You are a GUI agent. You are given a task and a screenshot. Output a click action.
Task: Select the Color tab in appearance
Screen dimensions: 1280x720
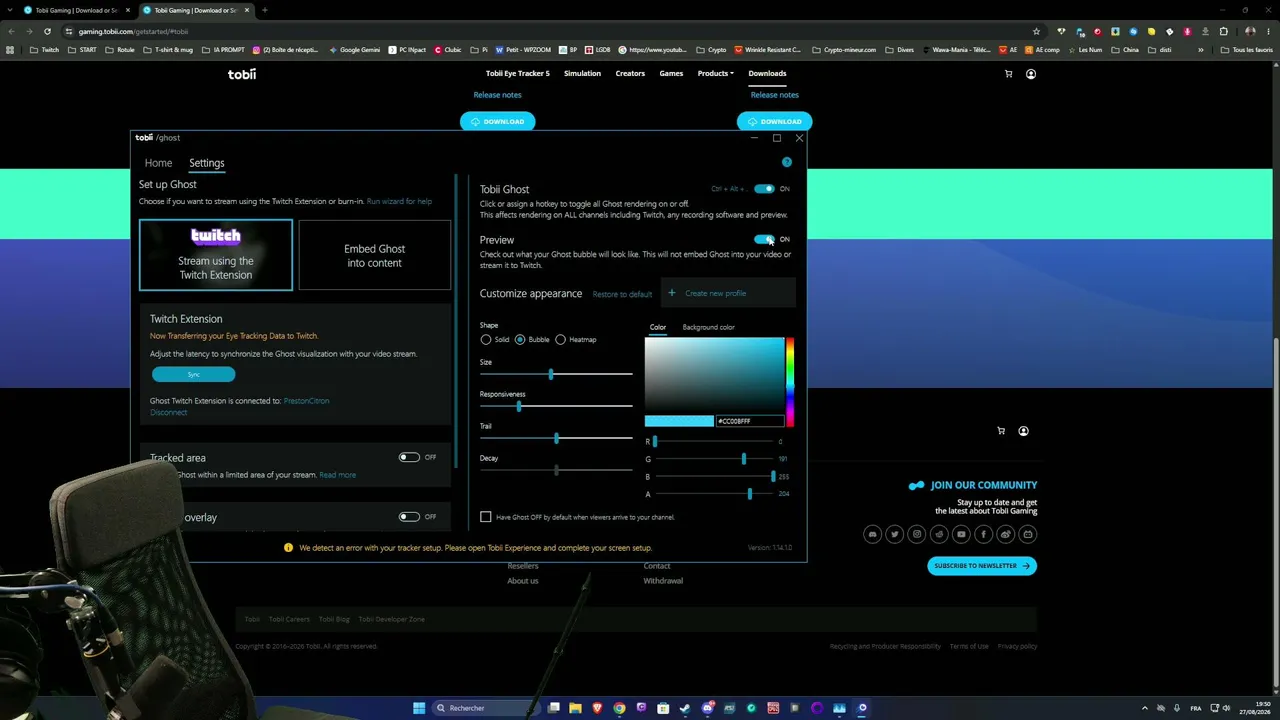(x=657, y=327)
